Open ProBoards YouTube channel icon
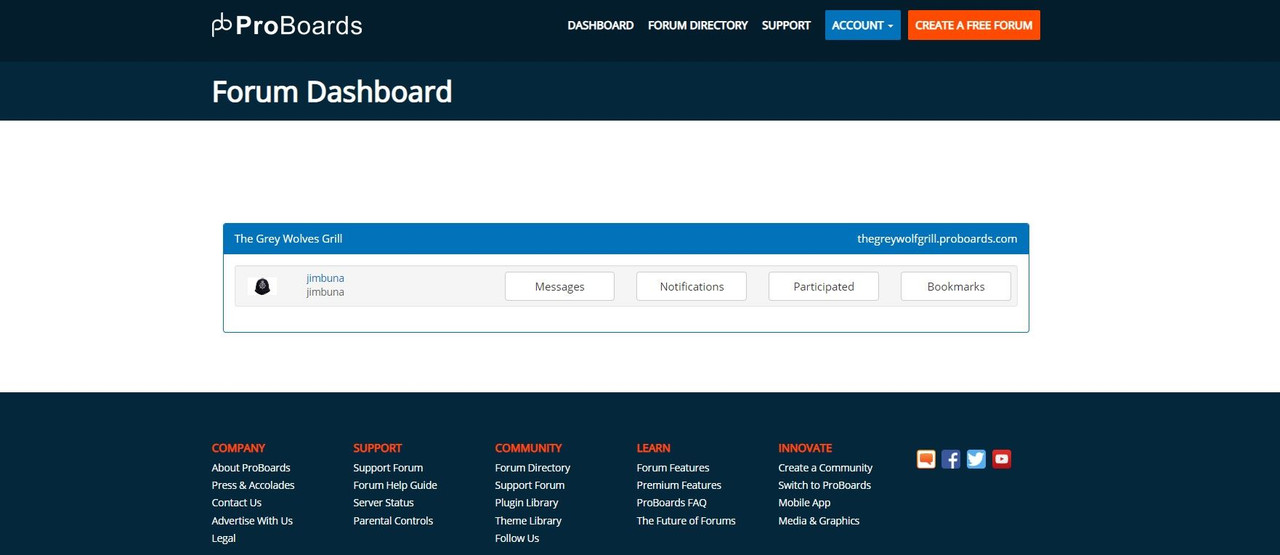The image size is (1280, 555). (1001, 459)
